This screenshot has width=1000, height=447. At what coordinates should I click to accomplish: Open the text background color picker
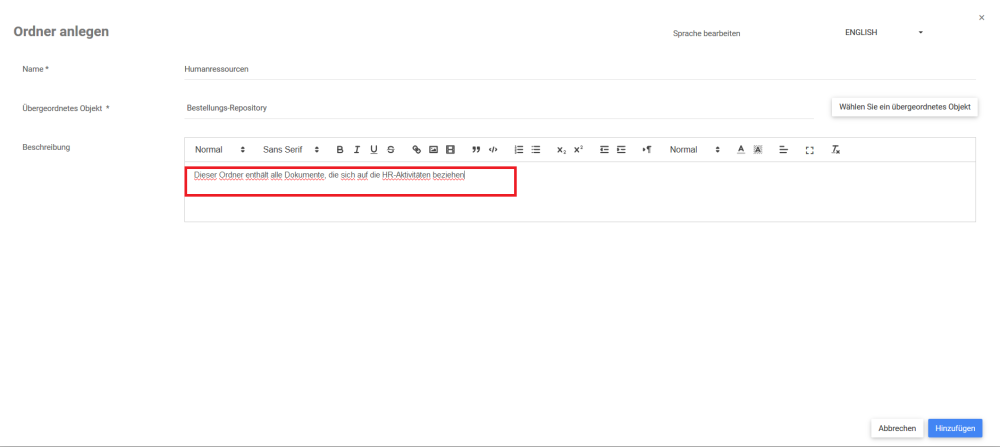(758, 150)
